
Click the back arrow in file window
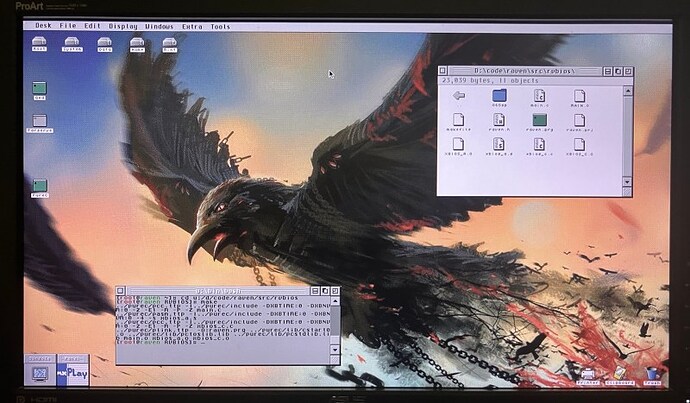click(459, 95)
